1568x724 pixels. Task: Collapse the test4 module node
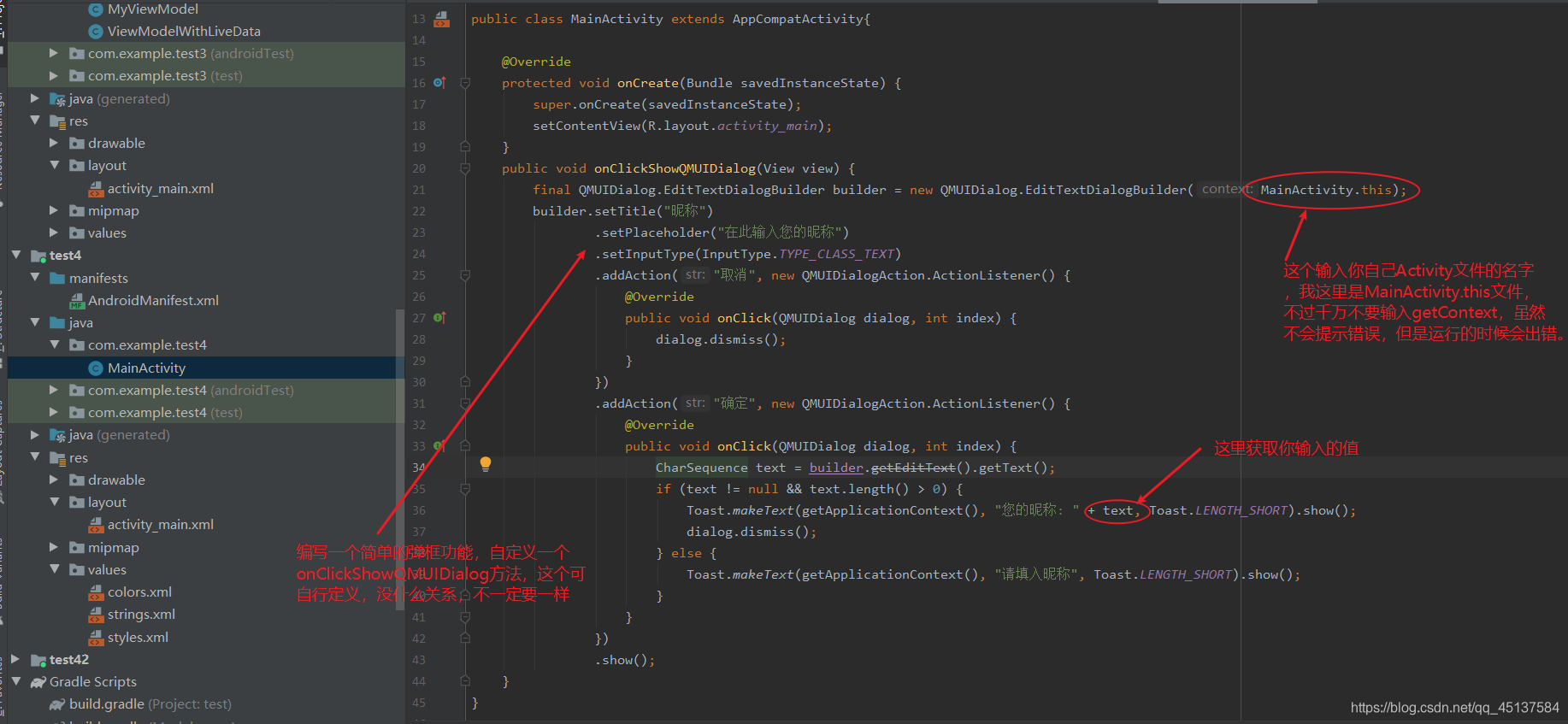16,255
